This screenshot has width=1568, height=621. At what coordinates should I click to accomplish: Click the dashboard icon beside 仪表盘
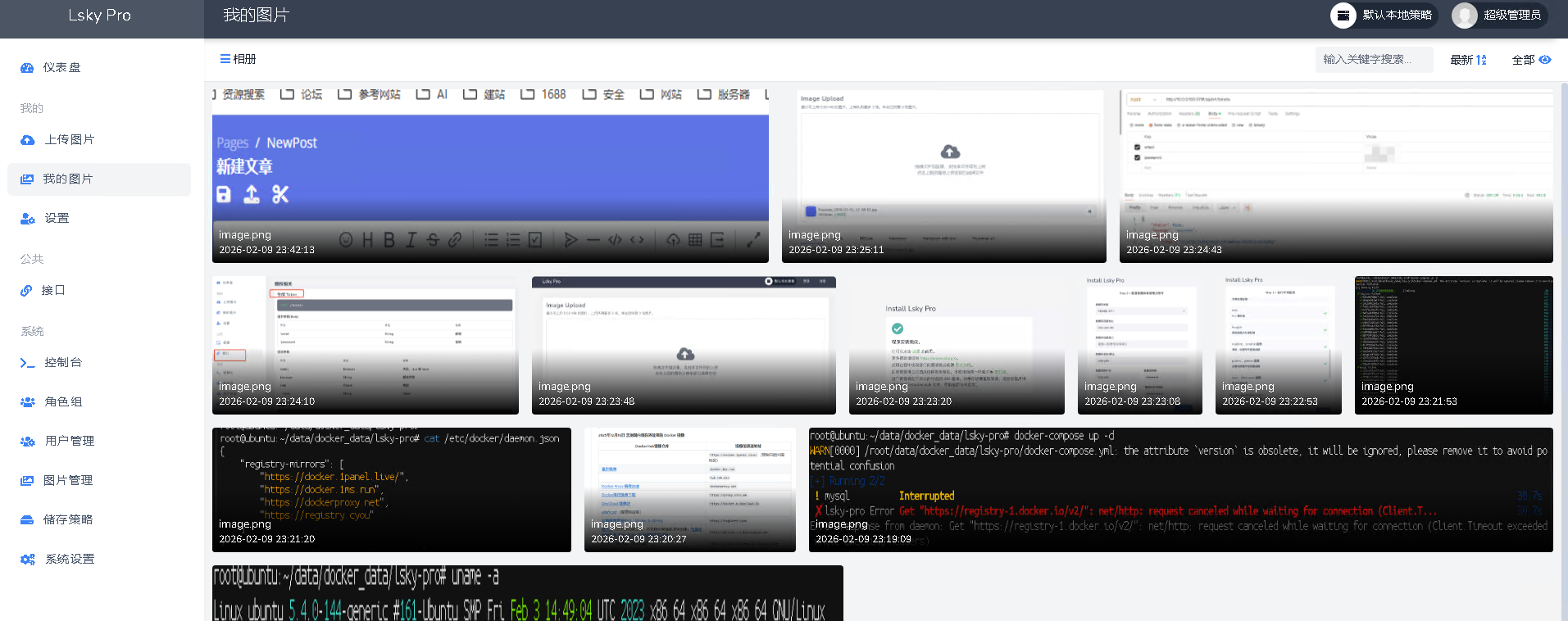(27, 68)
